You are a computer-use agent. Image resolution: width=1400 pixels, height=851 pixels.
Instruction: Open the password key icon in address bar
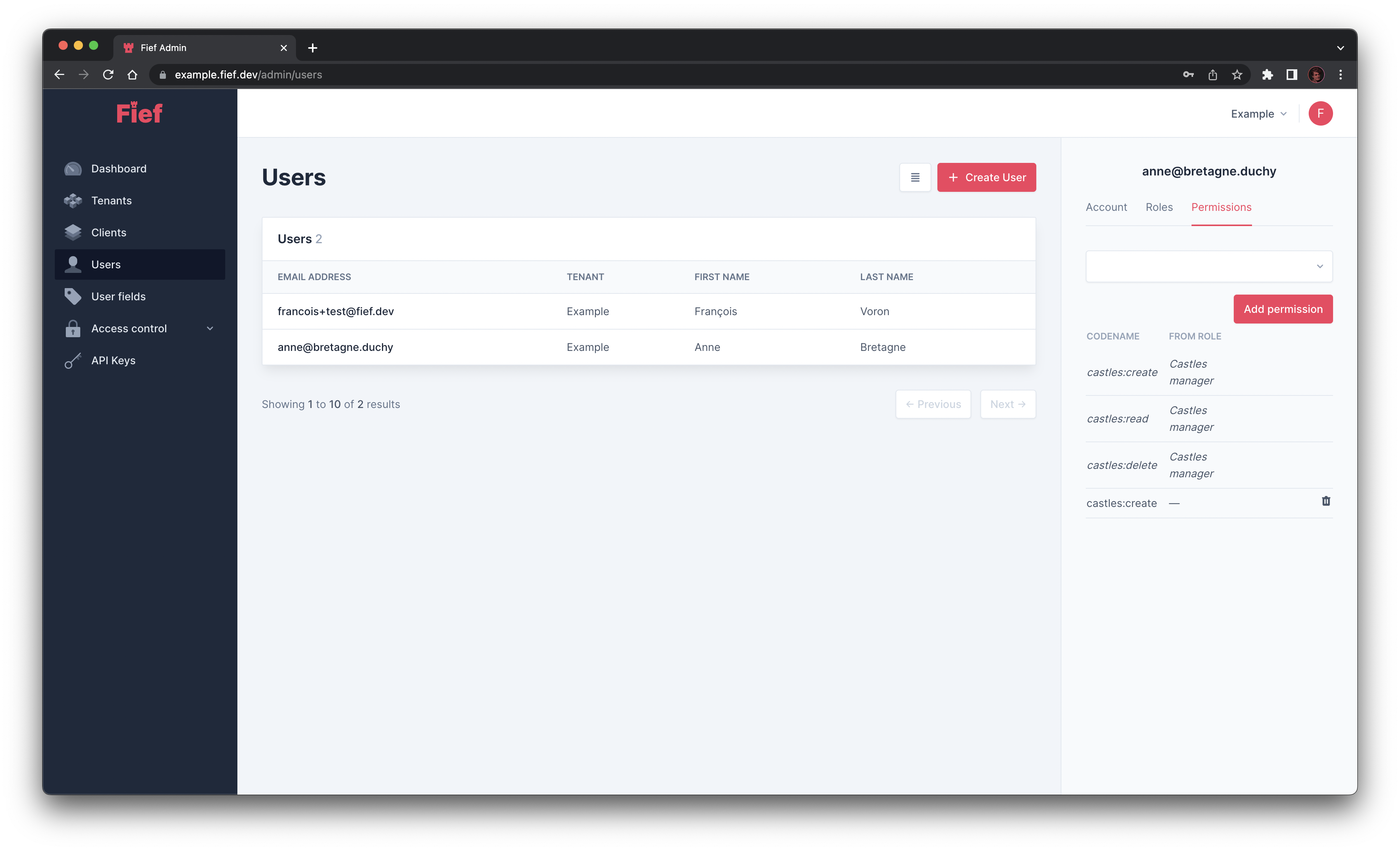(x=1188, y=75)
